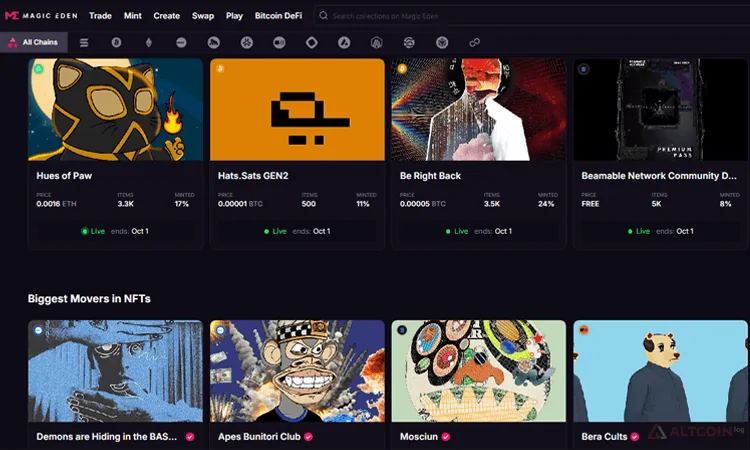Open the Swap menu
The image size is (750, 450).
[203, 16]
